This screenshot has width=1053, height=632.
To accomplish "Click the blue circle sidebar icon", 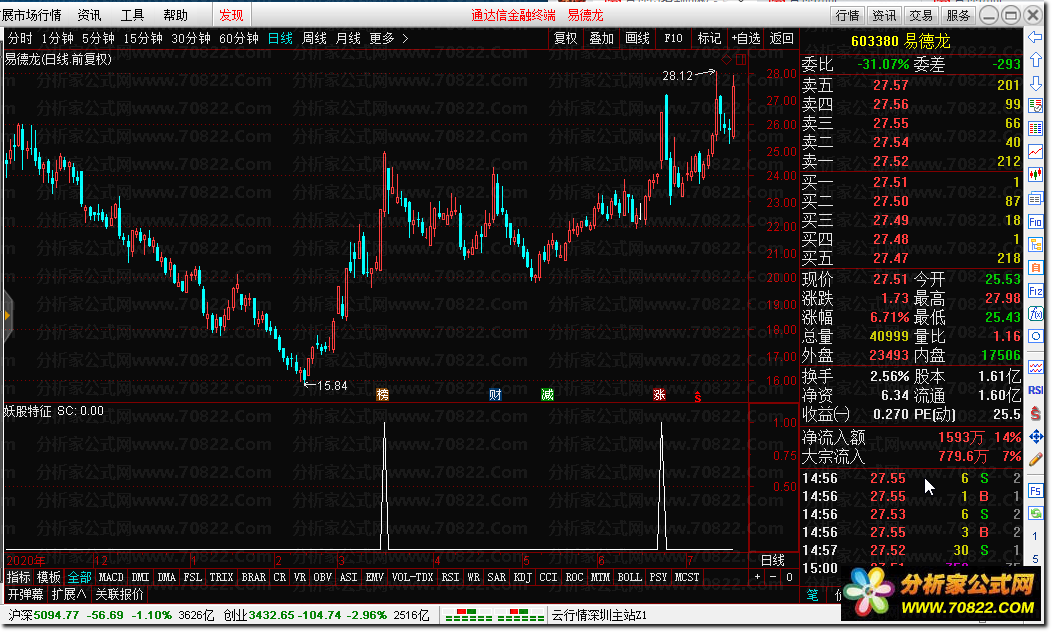I will pos(1036,336).
